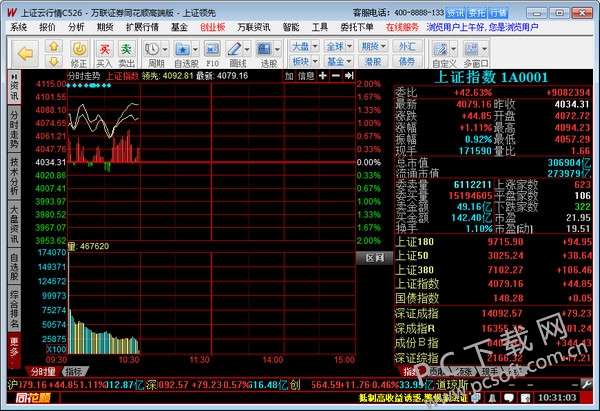Switch to the 分时量 bottom tab
The width and height of the screenshot is (600, 411).
(43, 371)
